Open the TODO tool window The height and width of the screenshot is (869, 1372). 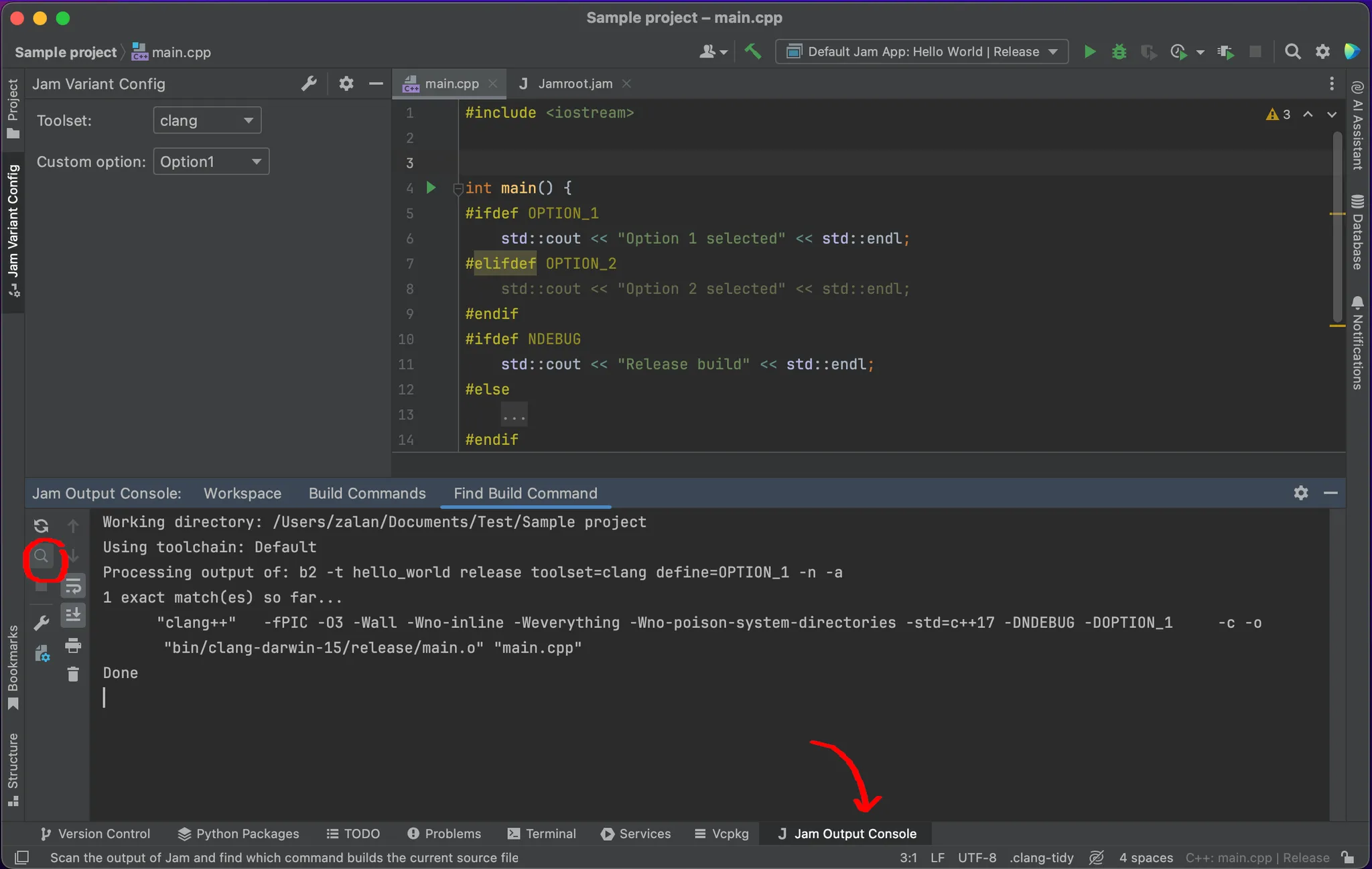point(353,833)
